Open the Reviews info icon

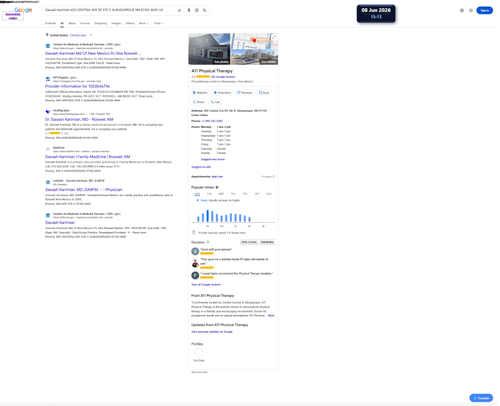tap(208, 242)
